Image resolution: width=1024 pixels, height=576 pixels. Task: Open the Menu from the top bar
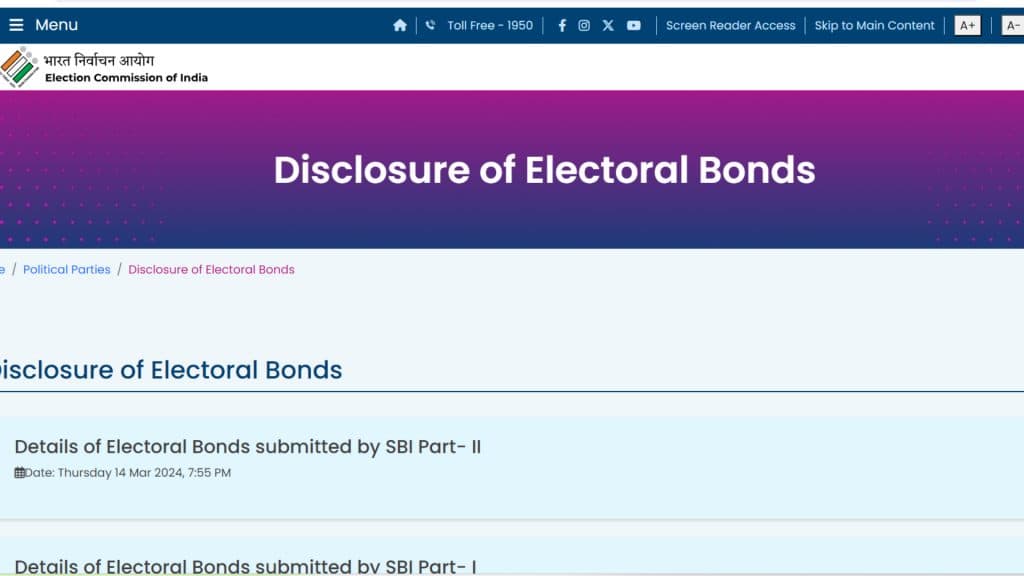(x=59, y=25)
